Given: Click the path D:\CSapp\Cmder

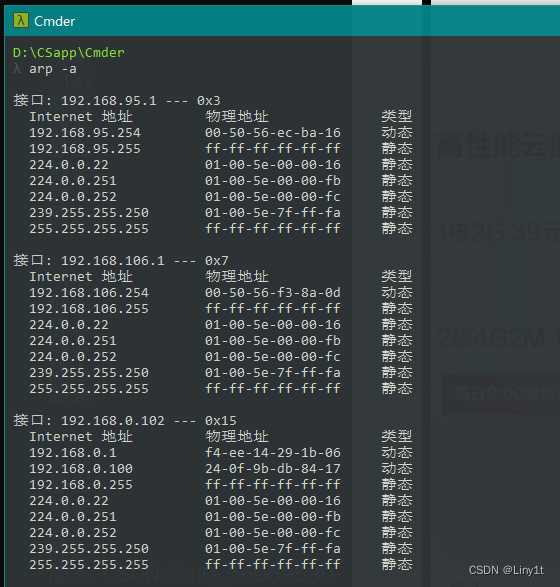Looking at the screenshot, I should pos(69,53).
